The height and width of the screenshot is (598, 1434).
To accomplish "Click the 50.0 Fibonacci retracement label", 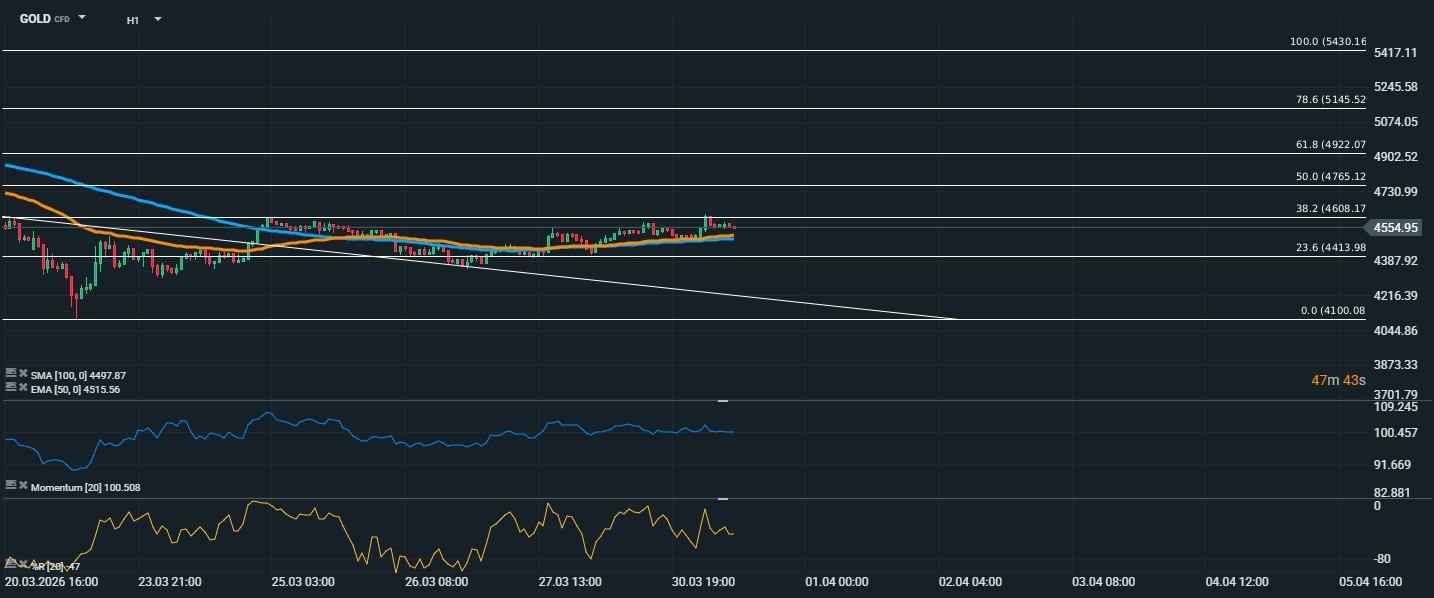I will pyautogui.click(x=1330, y=177).
